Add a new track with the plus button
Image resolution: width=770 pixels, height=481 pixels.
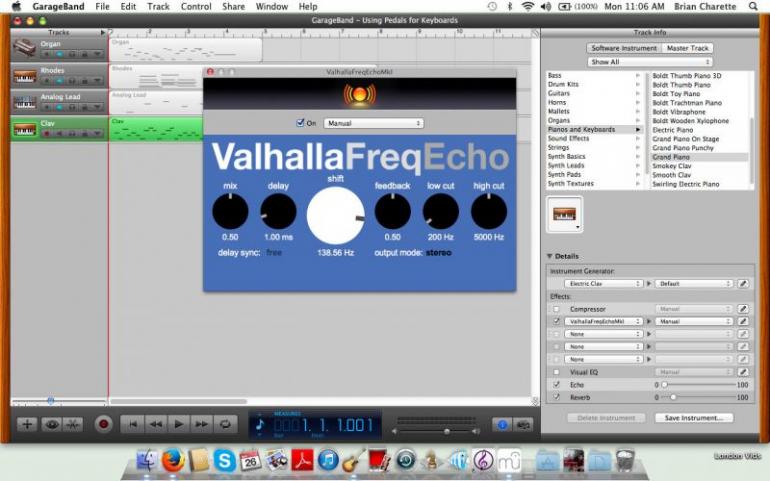coord(27,424)
